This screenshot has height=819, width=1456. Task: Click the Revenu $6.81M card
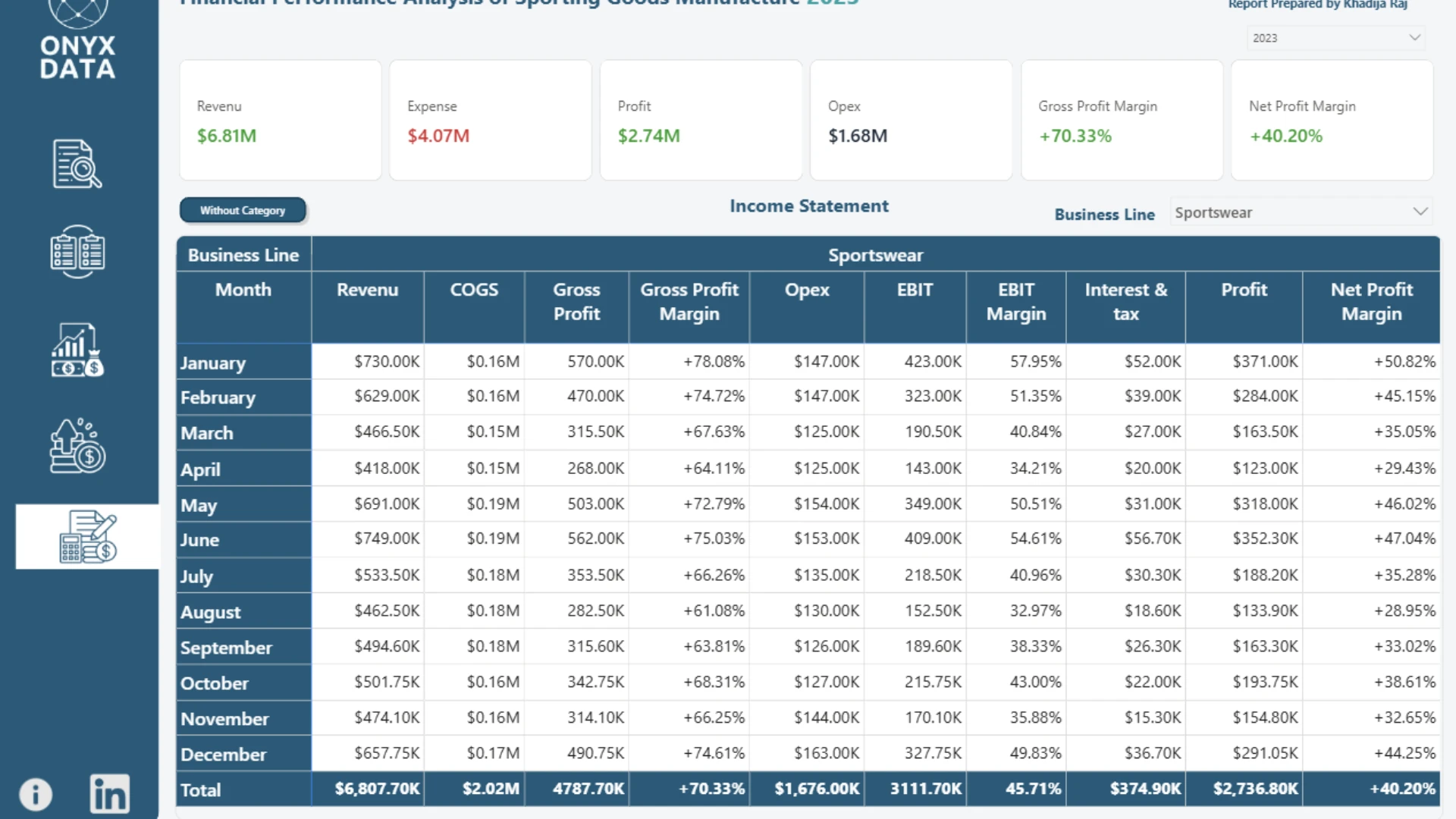281,121
